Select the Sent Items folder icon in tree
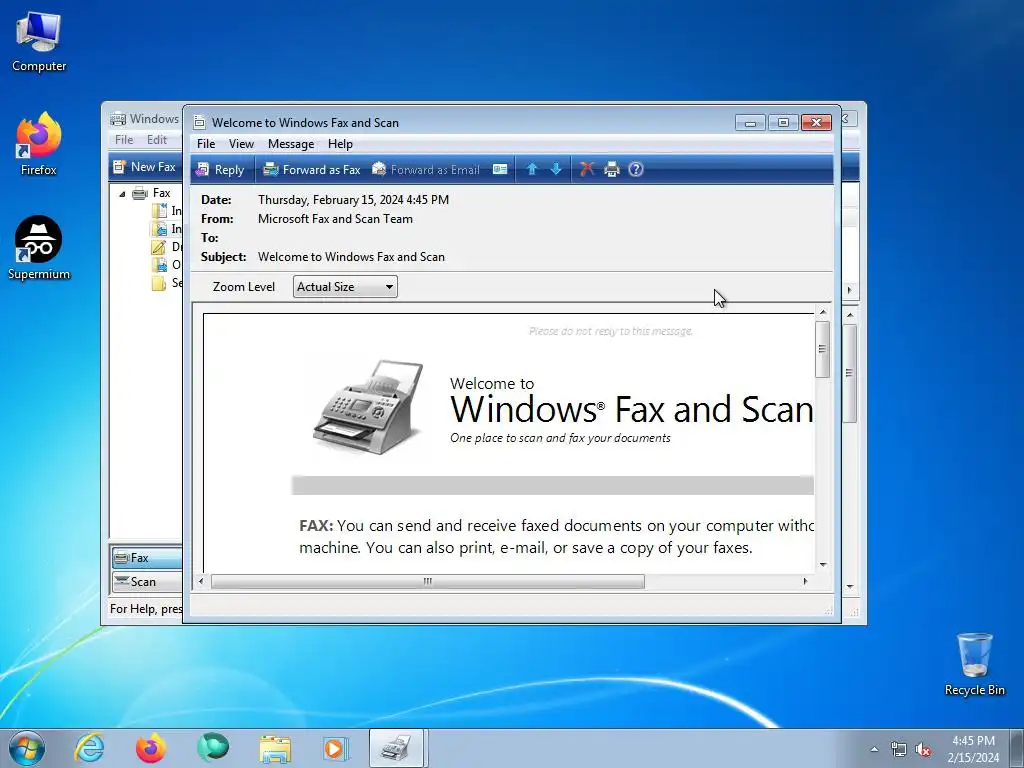Screen dimensions: 1024x768 [159, 283]
